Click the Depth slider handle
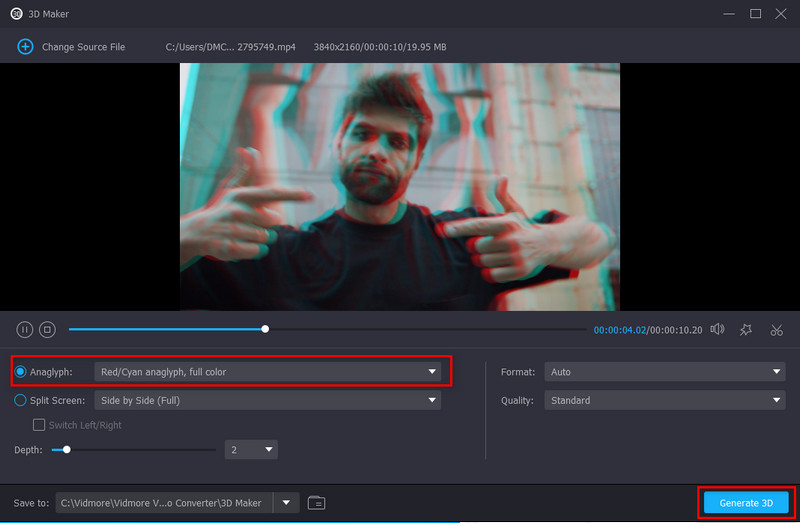This screenshot has width=800, height=523. click(67, 450)
